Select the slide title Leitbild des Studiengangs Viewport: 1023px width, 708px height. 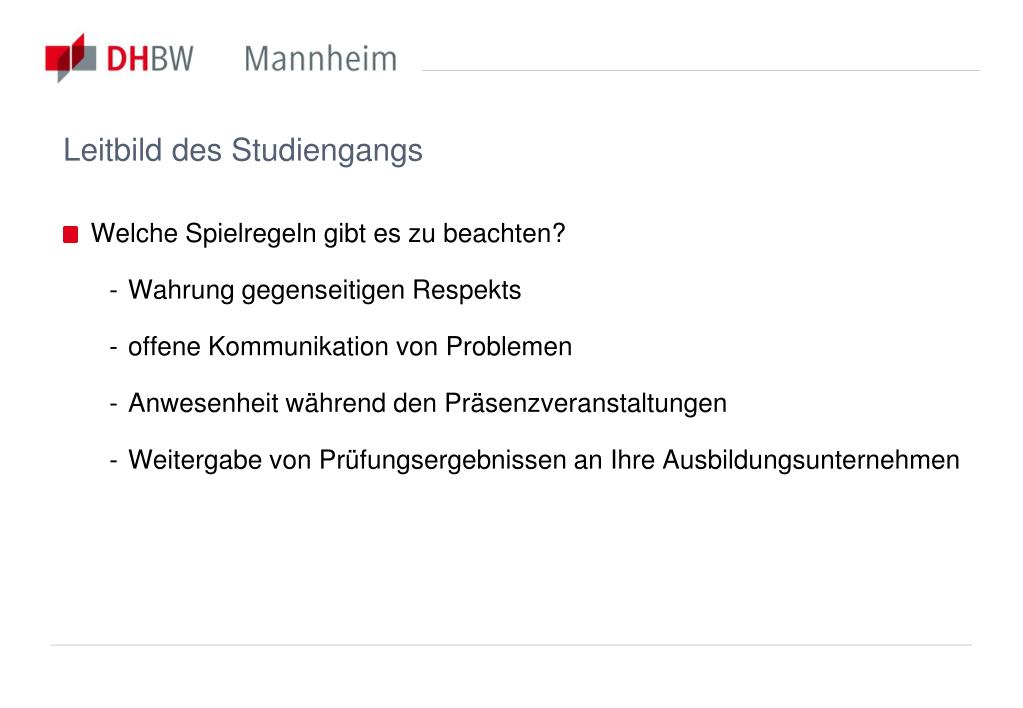pos(243,151)
